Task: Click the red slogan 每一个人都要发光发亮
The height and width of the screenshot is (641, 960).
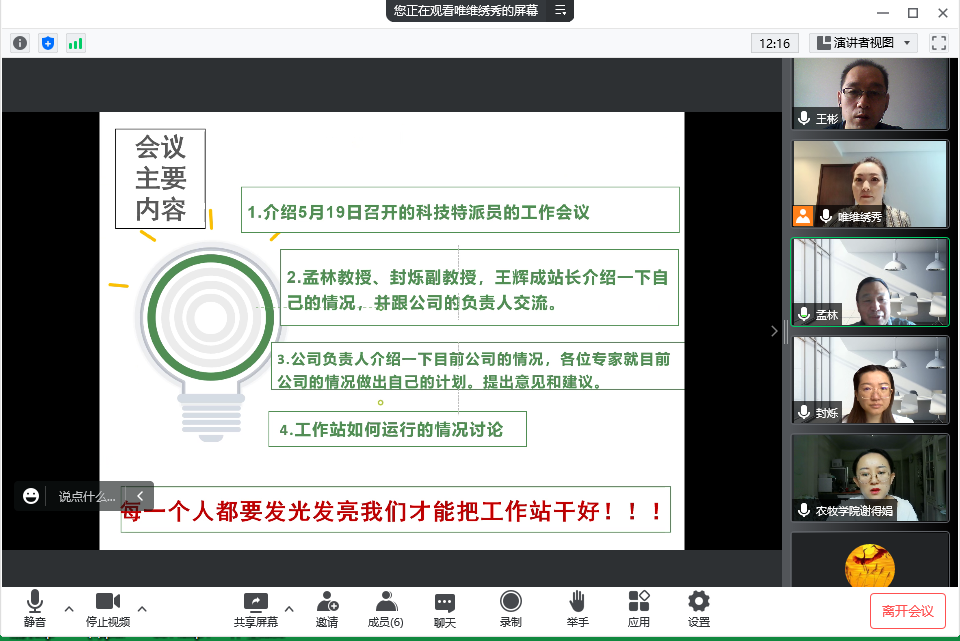Action: coord(396,510)
